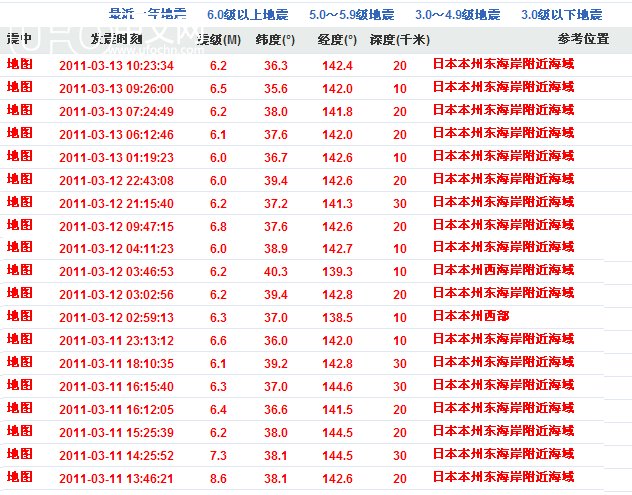Select the timestamp 2011-03-11 13:46:21
The height and width of the screenshot is (495, 632).
[x=116, y=478]
